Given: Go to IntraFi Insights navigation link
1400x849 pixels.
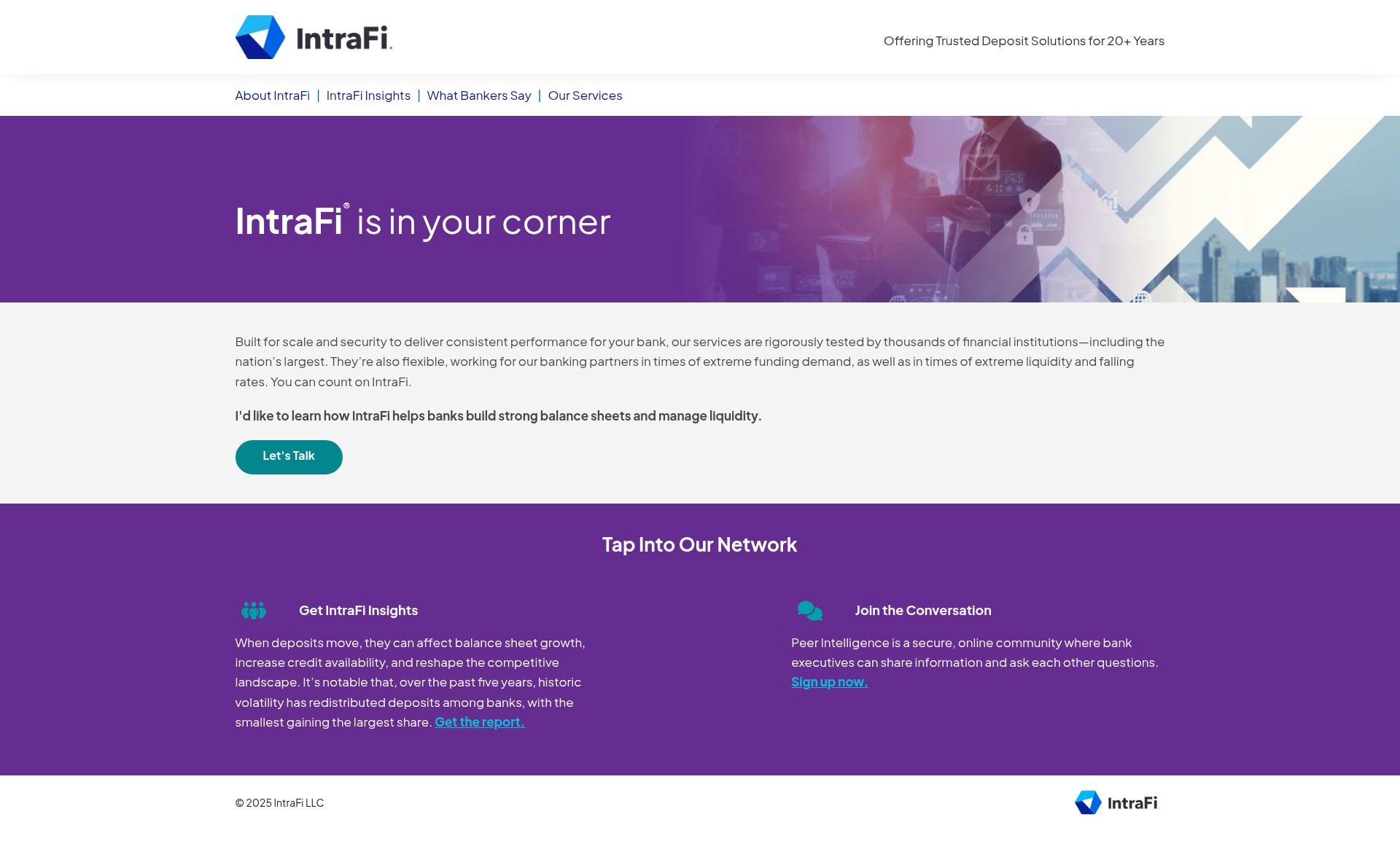Looking at the screenshot, I should coord(368,95).
